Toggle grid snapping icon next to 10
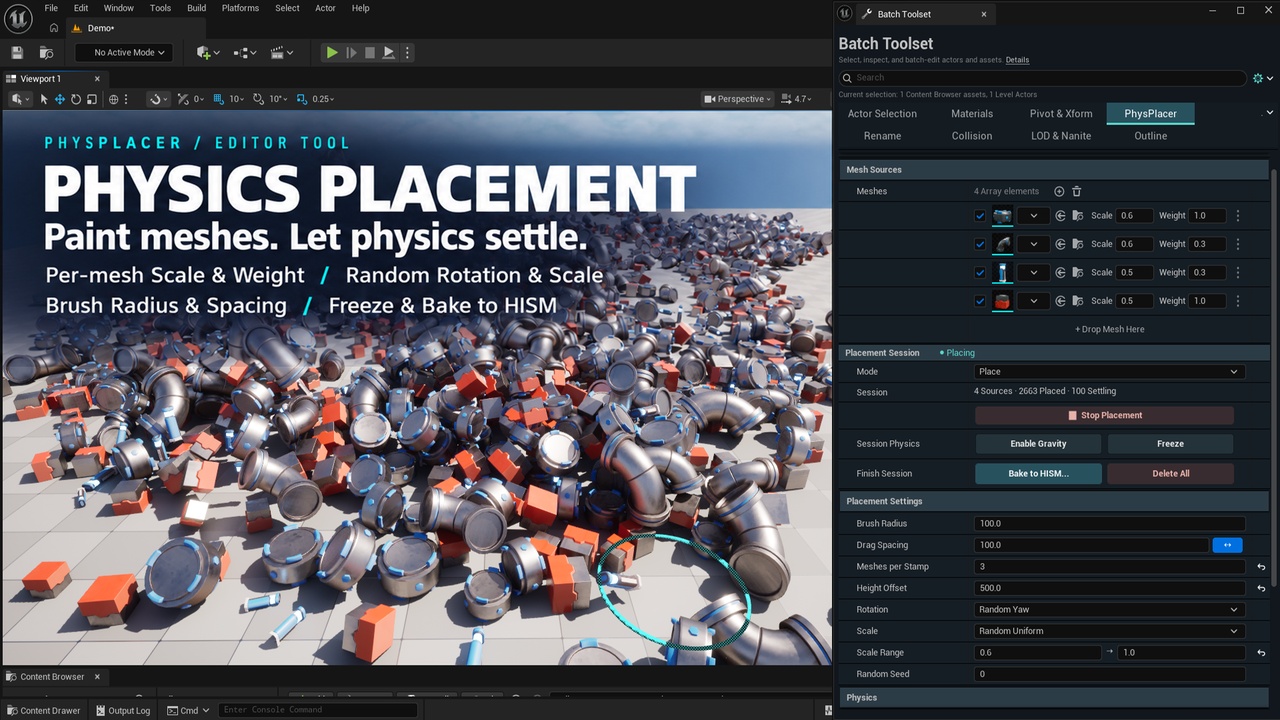 click(x=219, y=99)
